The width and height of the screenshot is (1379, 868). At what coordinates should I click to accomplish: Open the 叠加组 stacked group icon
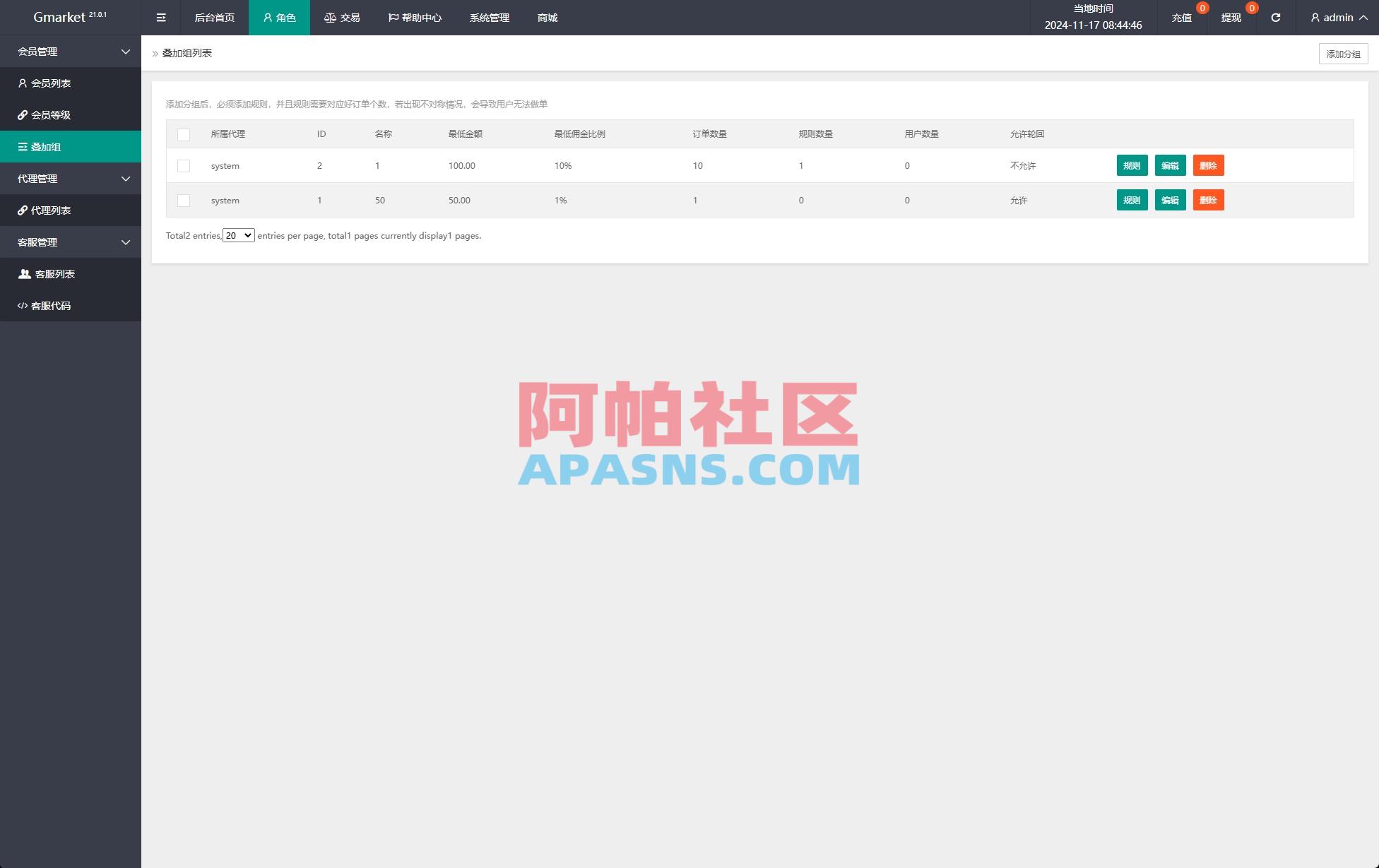tap(23, 146)
